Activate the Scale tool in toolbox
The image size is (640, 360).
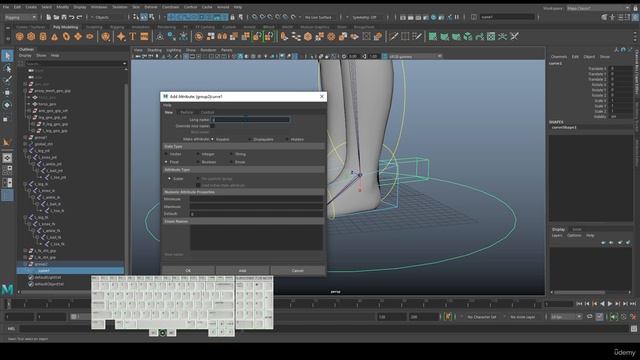(x=6, y=119)
